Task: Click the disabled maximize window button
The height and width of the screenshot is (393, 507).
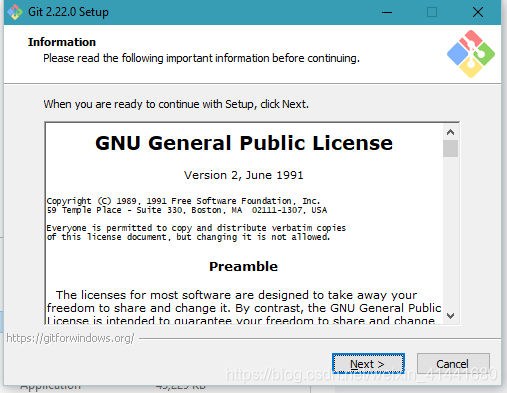Action: tap(432, 12)
